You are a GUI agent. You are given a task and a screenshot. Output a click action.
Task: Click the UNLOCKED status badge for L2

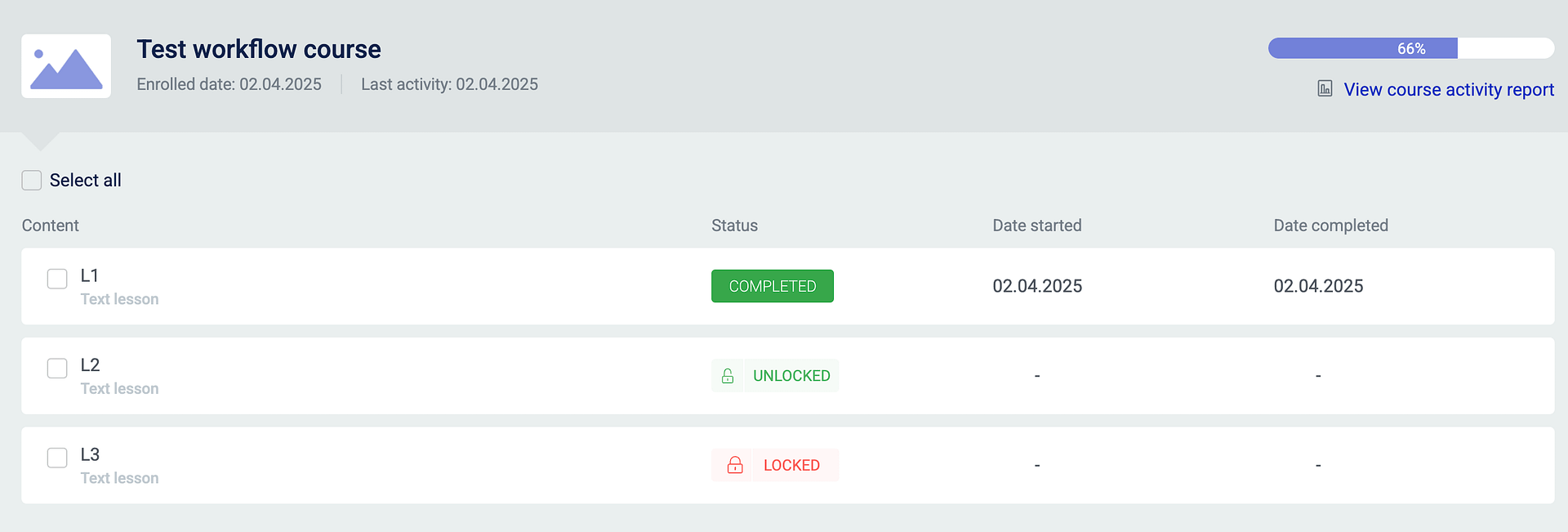(x=774, y=375)
